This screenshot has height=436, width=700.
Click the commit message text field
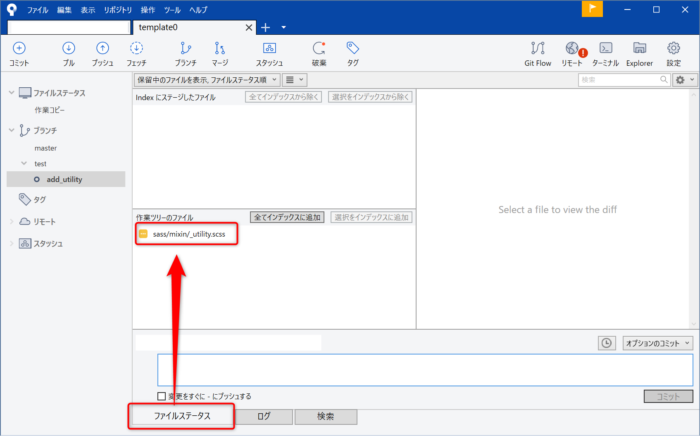tap(424, 369)
